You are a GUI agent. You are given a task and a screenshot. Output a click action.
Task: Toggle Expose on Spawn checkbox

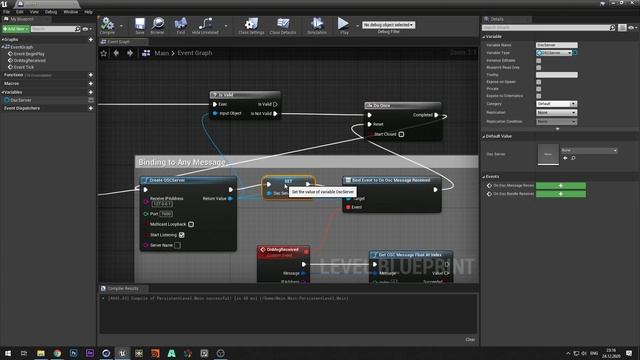(538, 82)
